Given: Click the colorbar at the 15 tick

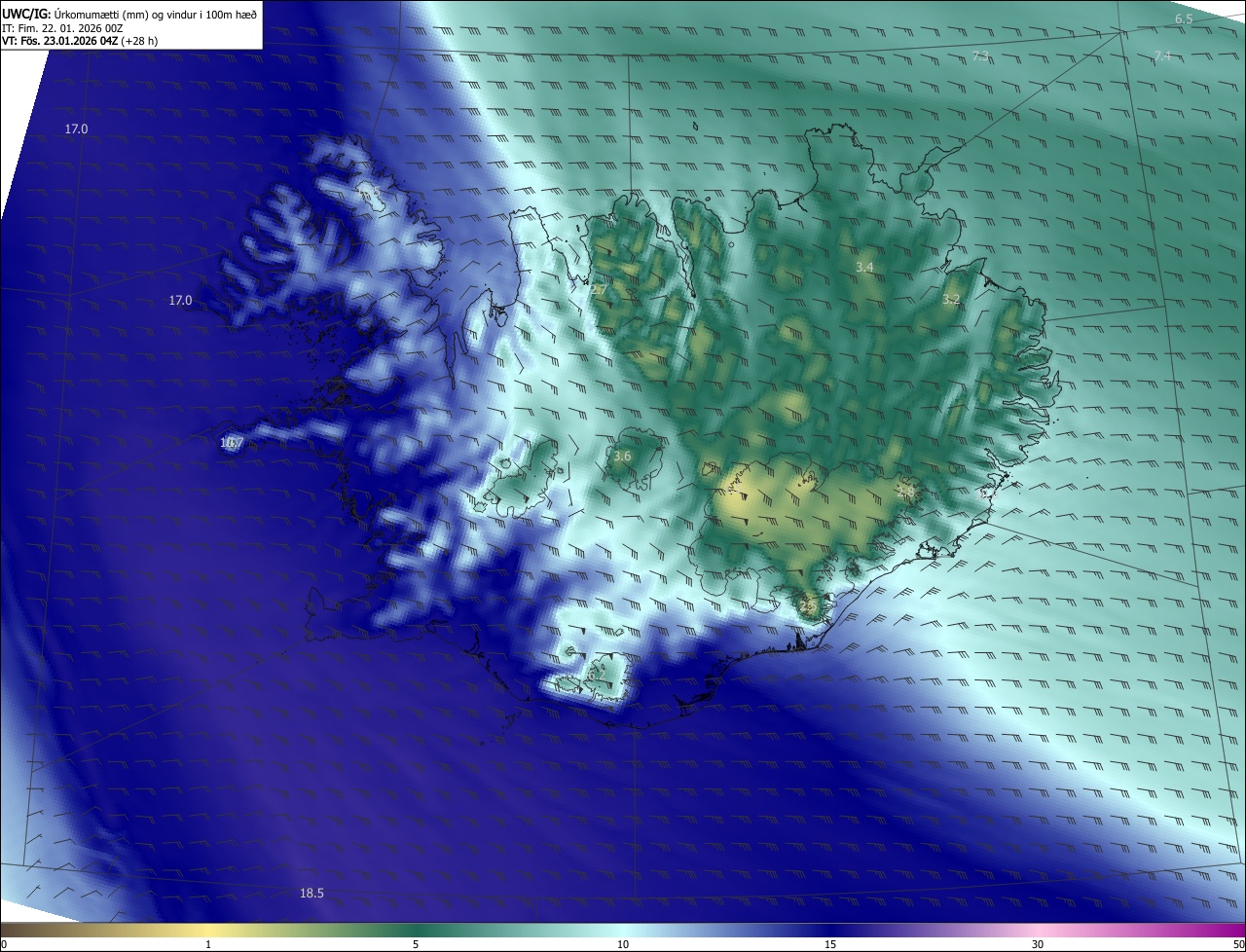Looking at the screenshot, I should point(830,944).
